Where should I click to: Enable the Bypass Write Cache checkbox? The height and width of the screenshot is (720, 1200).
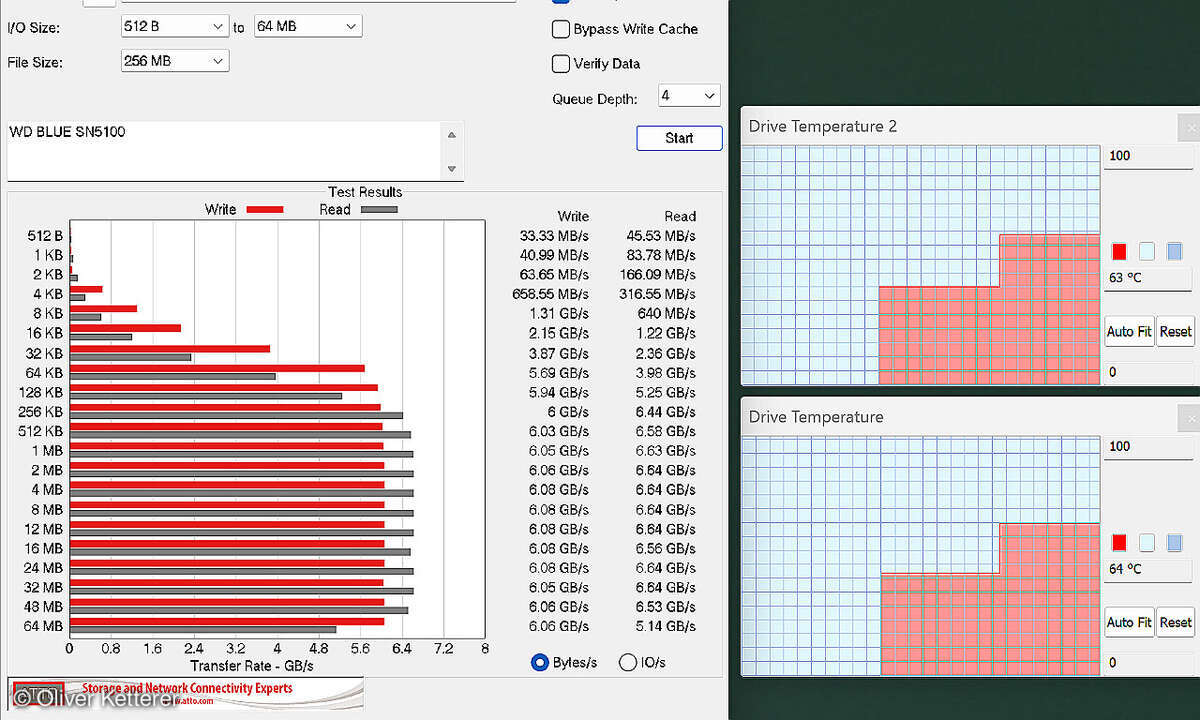(x=562, y=29)
